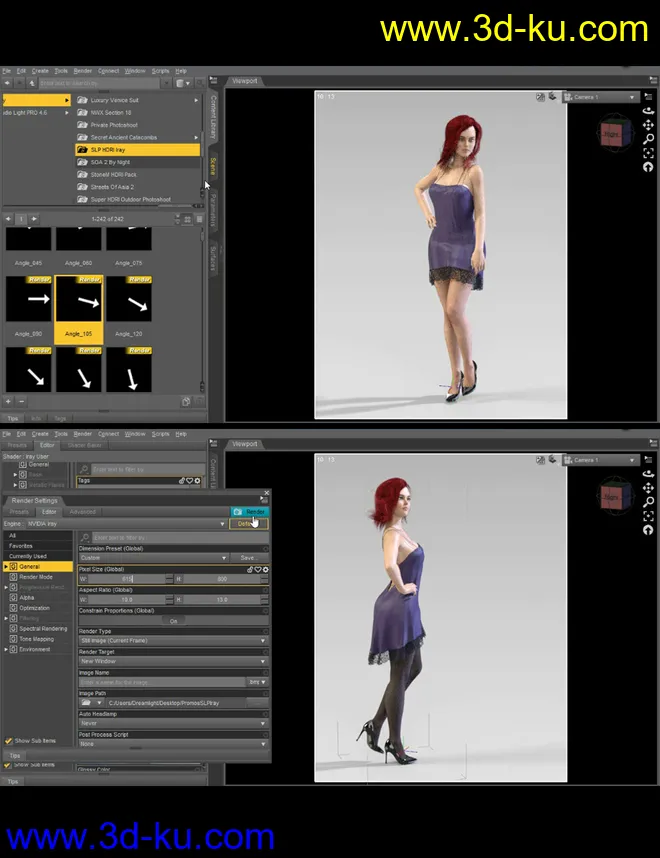Screen dimensions: 660x858
Task: Click the Tone Mapping group icon
Action: (x=13, y=638)
